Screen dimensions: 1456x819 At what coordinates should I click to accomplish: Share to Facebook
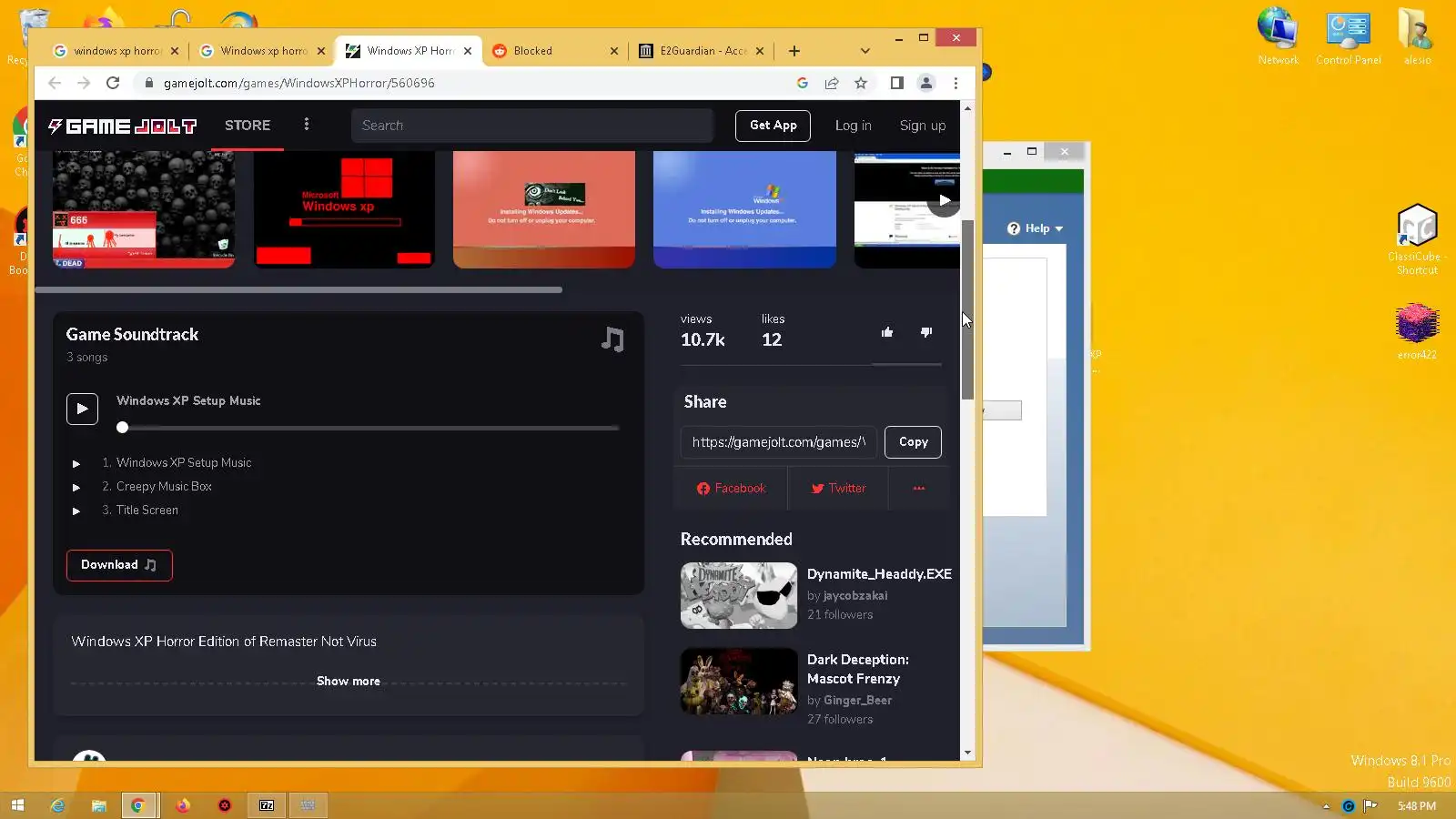(x=732, y=489)
